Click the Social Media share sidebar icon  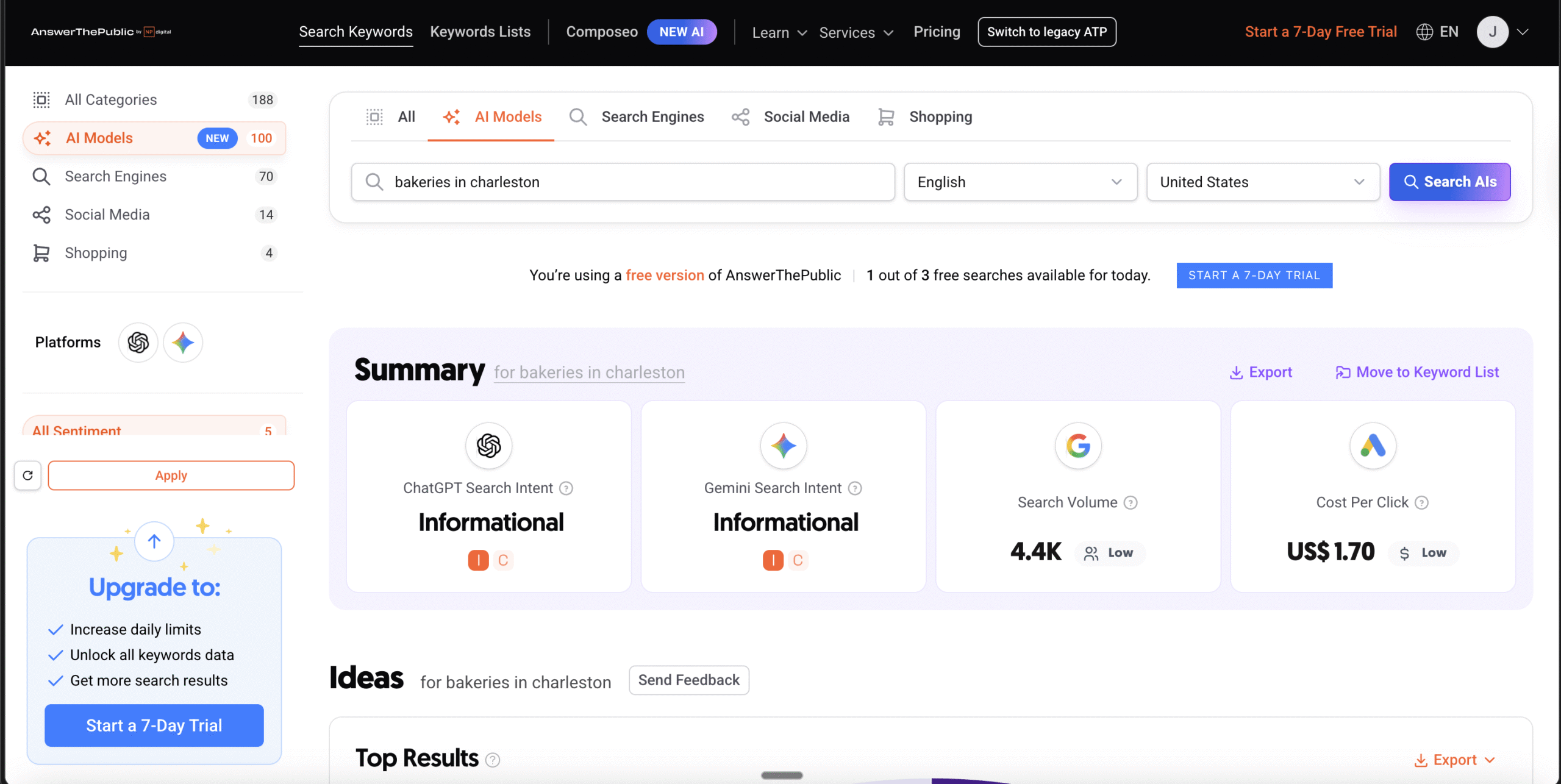click(41, 215)
